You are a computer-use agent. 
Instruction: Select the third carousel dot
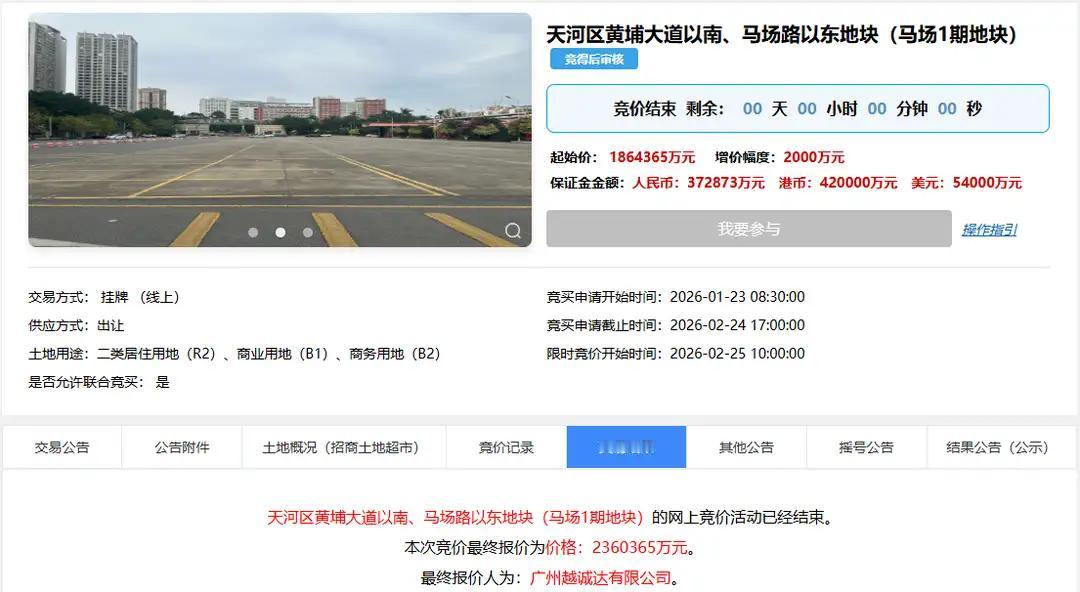coord(308,232)
